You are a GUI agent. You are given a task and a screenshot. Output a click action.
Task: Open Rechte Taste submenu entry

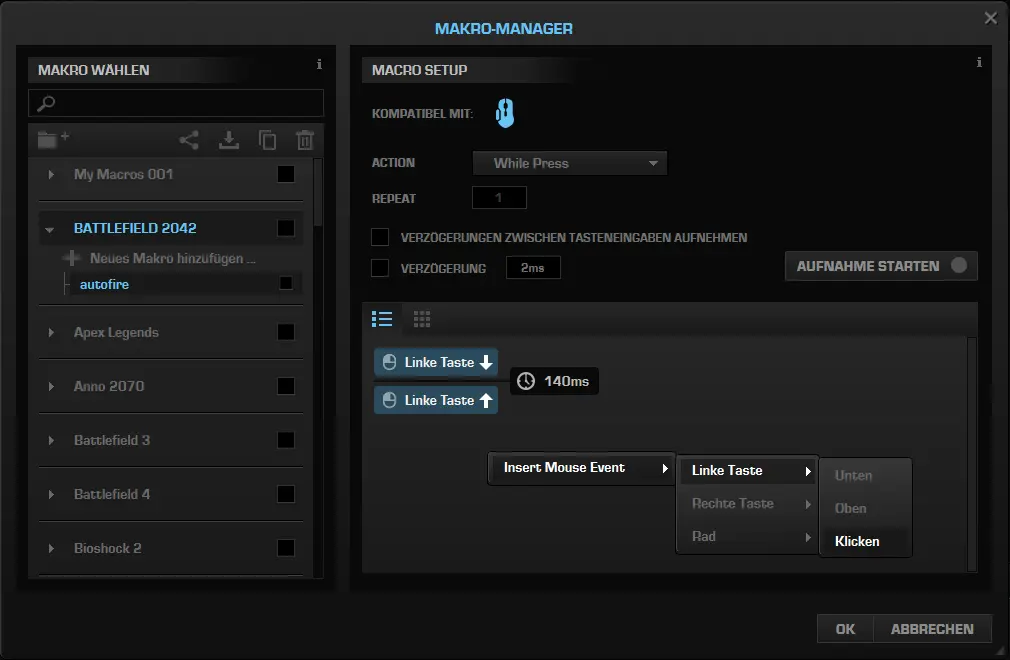(x=747, y=504)
